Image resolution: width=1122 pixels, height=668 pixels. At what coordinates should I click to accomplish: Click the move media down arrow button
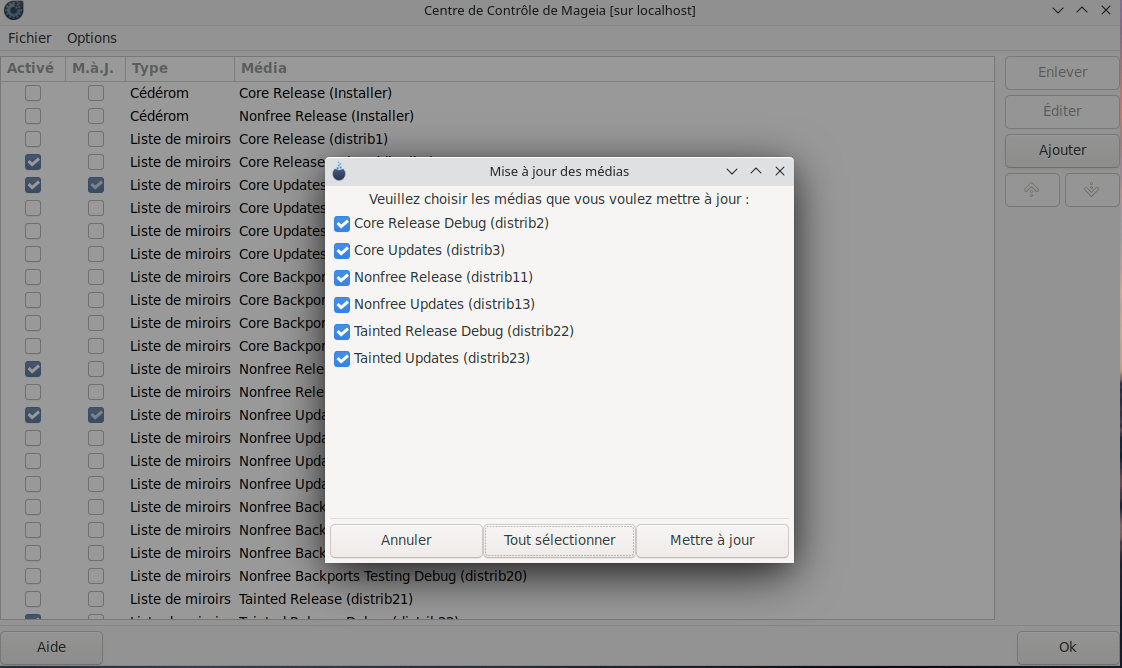click(x=1091, y=190)
